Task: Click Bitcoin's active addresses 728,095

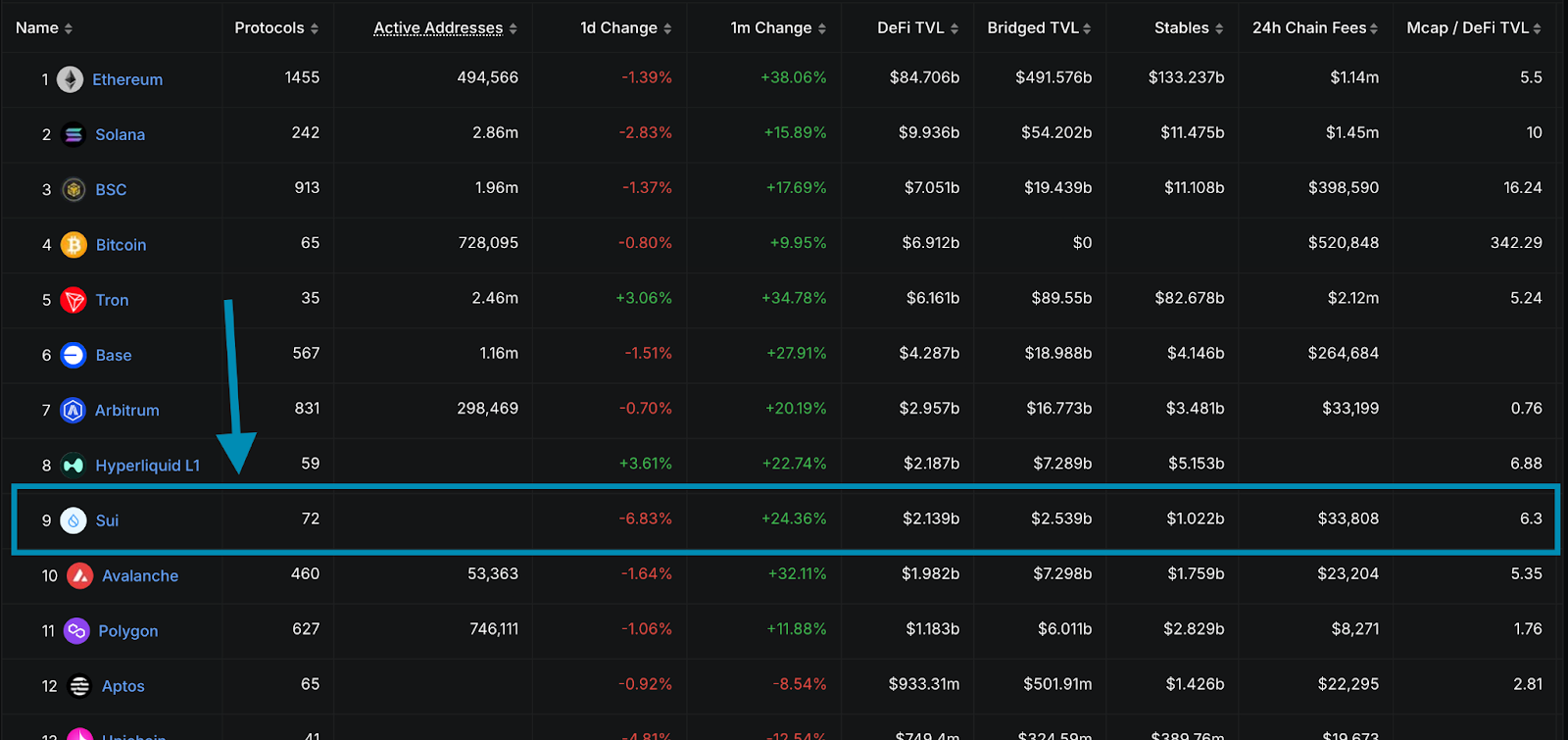Action: pos(488,243)
